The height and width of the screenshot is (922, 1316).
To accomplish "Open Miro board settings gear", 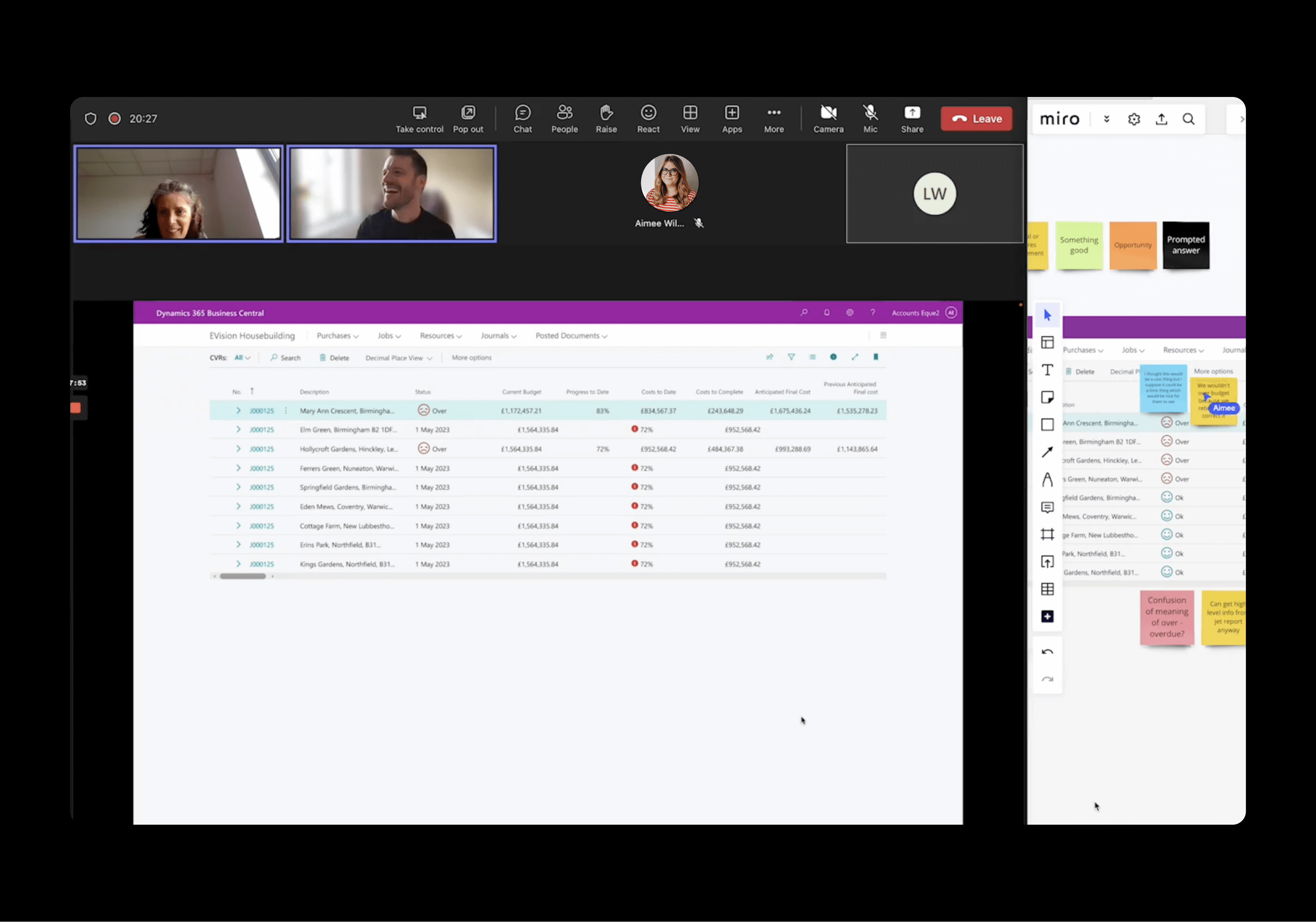I will tap(1134, 119).
